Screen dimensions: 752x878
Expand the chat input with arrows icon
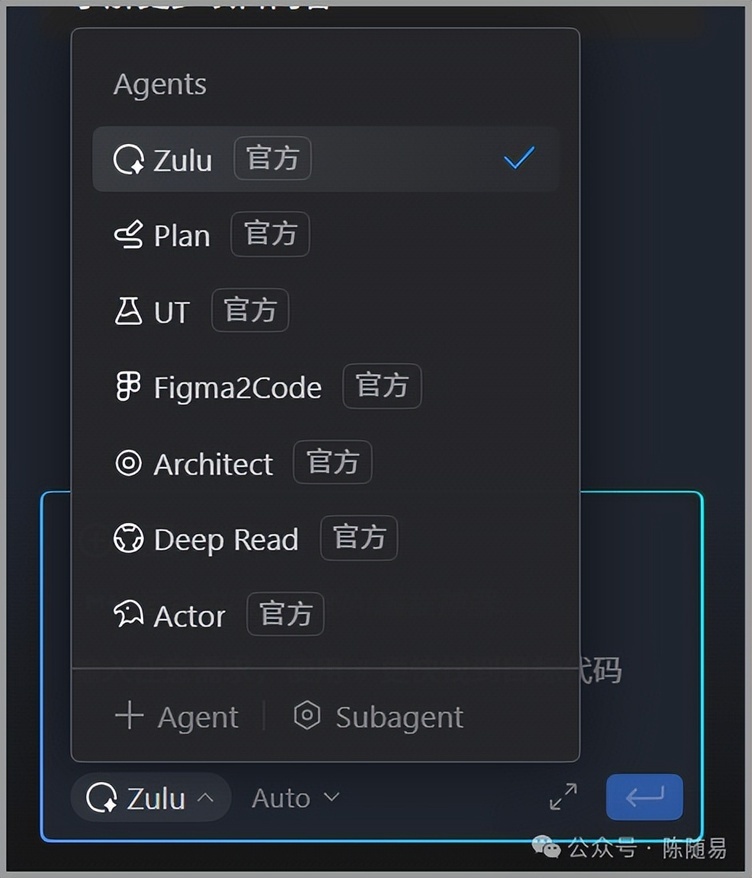pyautogui.click(x=564, y=797)
